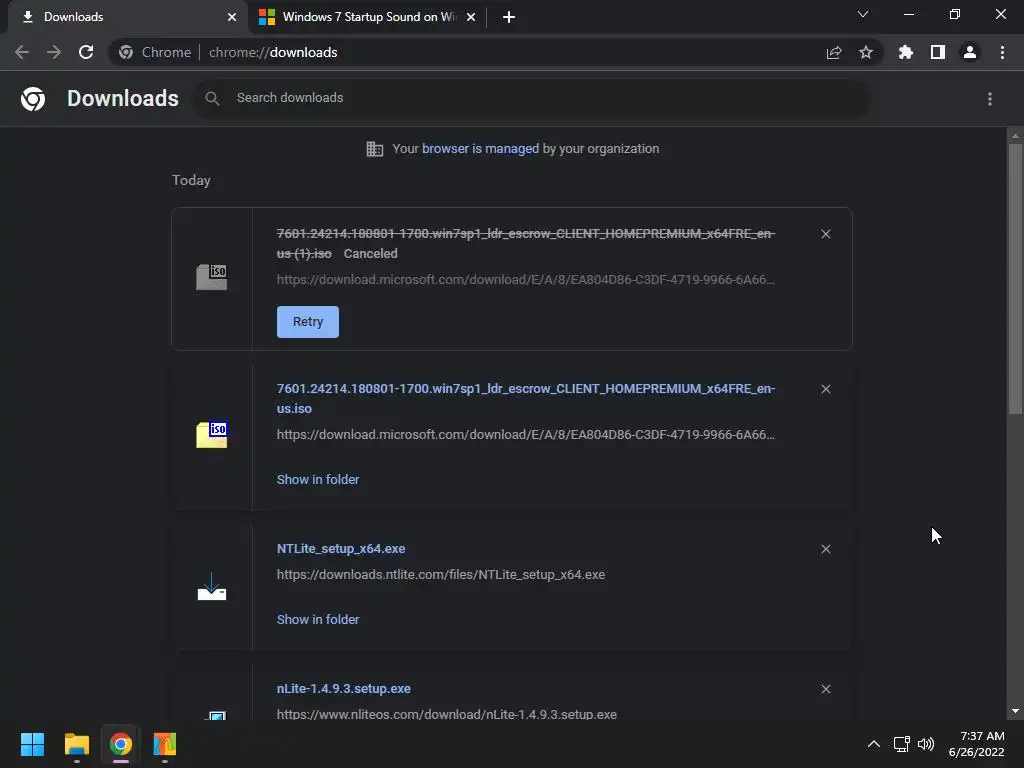Screen dimensions: 1024x768
Task: Click the Search downloads field
Action: click(532, 98)
